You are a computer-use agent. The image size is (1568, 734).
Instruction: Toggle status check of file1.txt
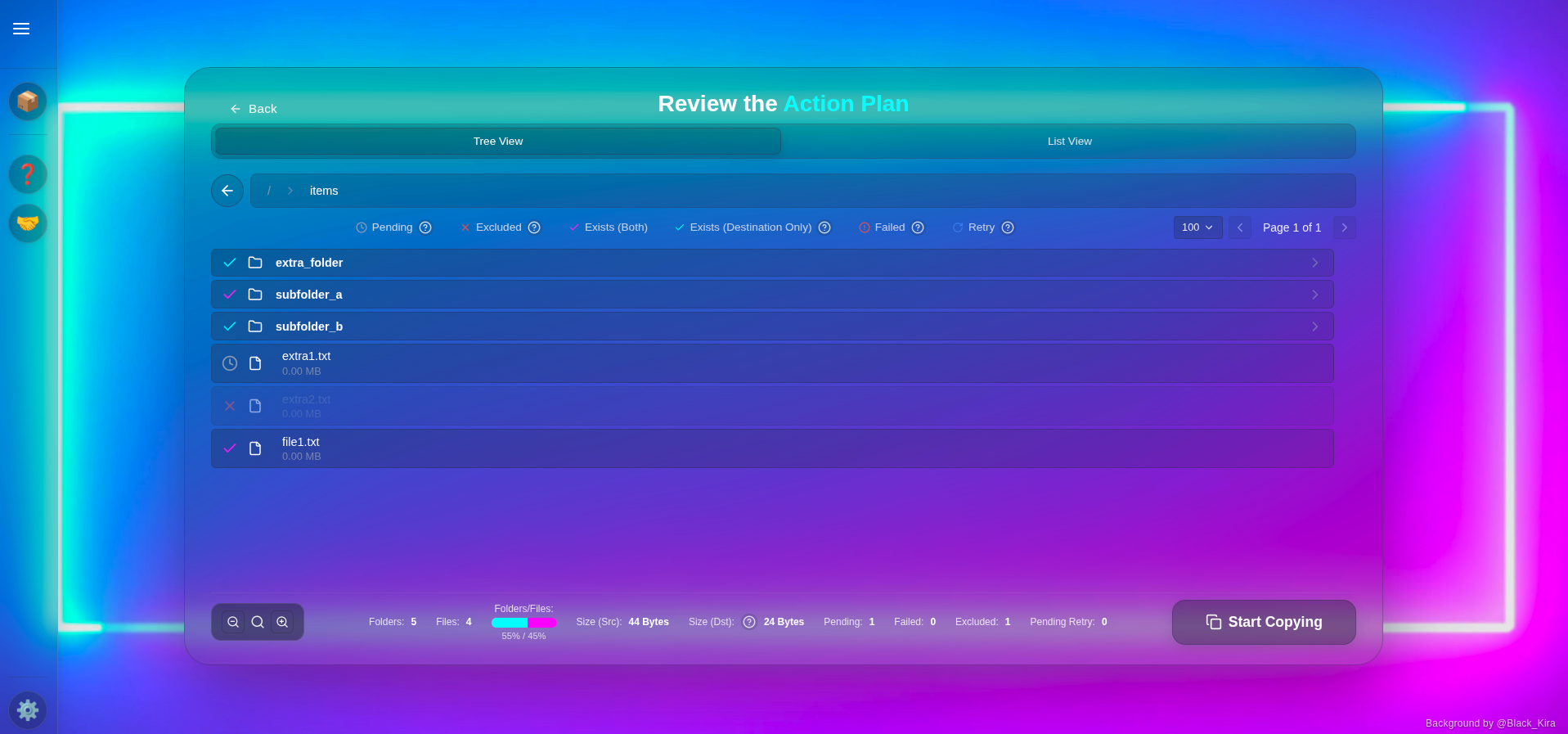230,448
